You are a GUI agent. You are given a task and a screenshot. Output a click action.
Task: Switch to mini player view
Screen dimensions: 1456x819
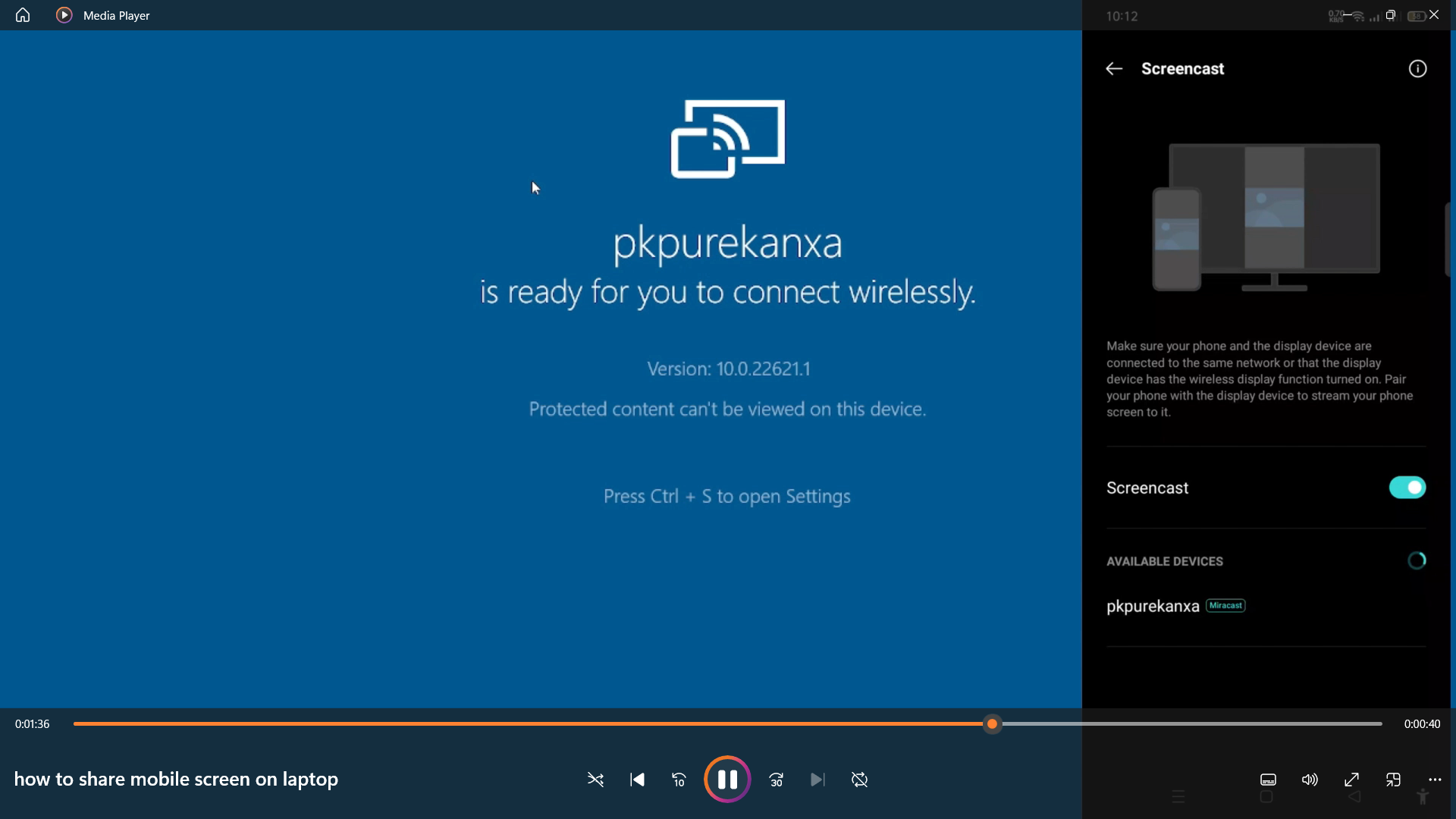pyautogui.click(x=1393, y=780)
